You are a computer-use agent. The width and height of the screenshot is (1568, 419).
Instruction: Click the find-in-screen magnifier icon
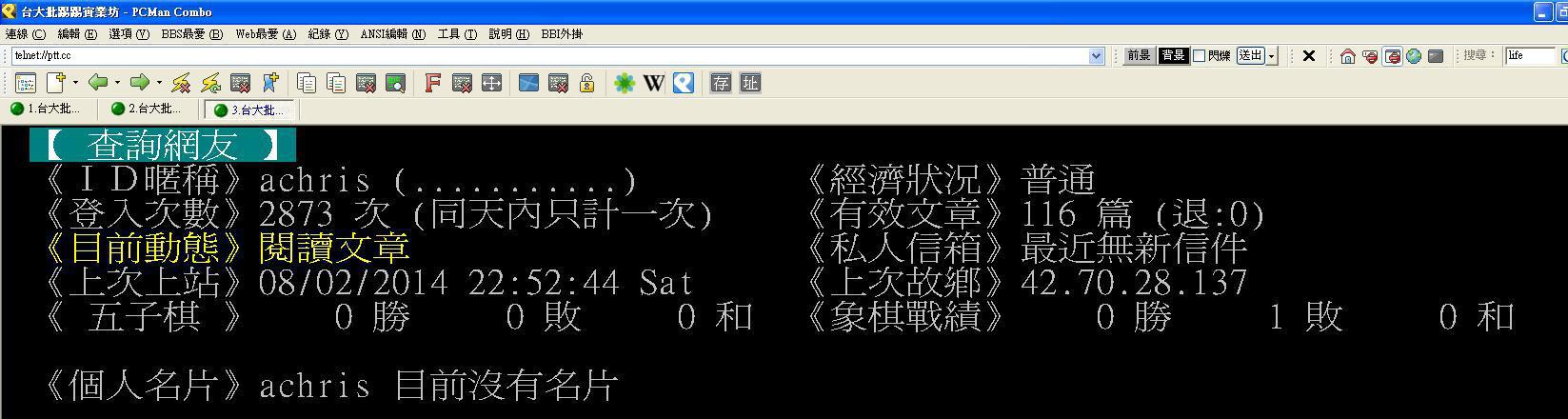point(395,83)
